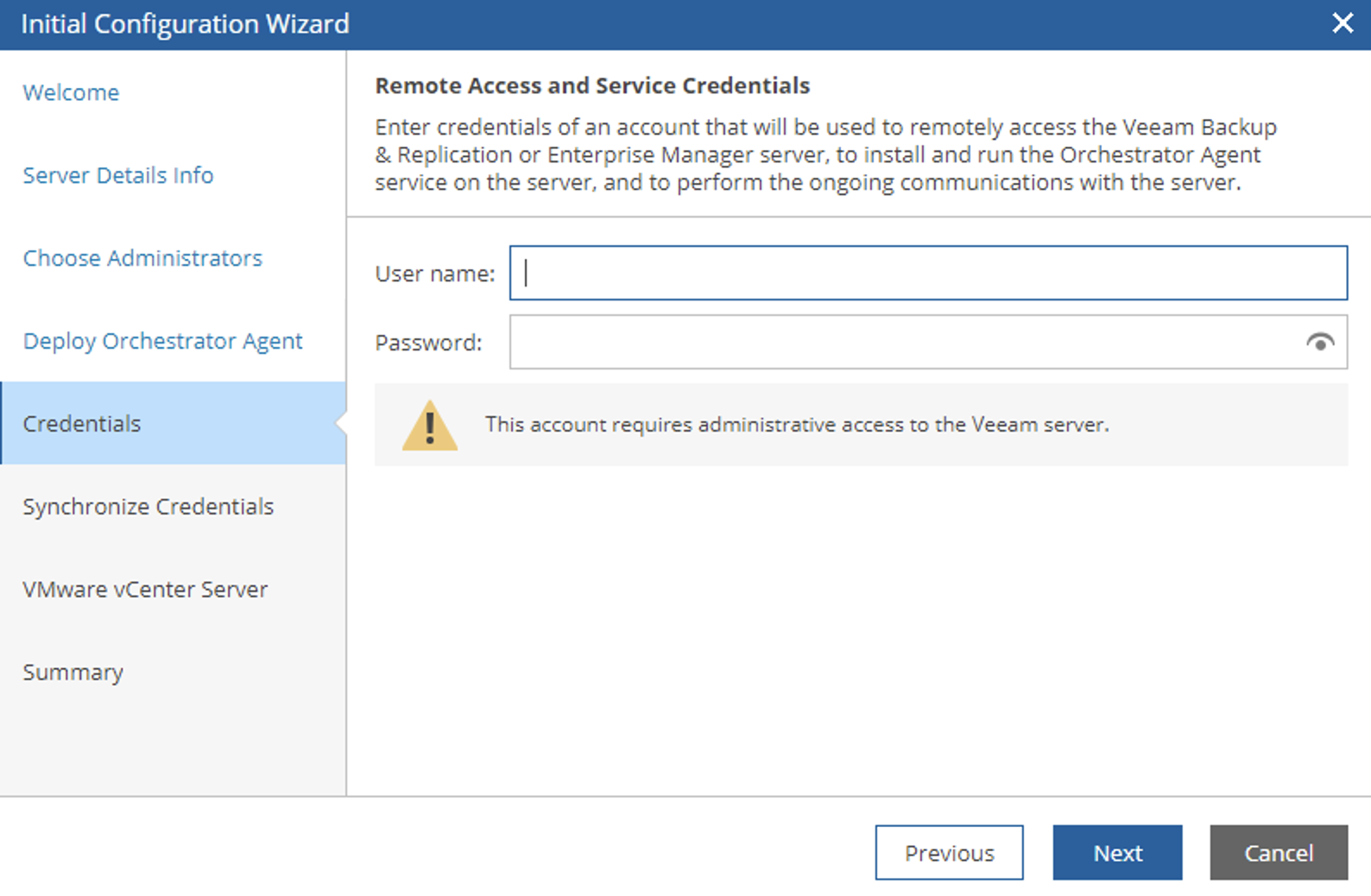Open the Server Details Info step

pyautogui.click(x=118, y=175)
